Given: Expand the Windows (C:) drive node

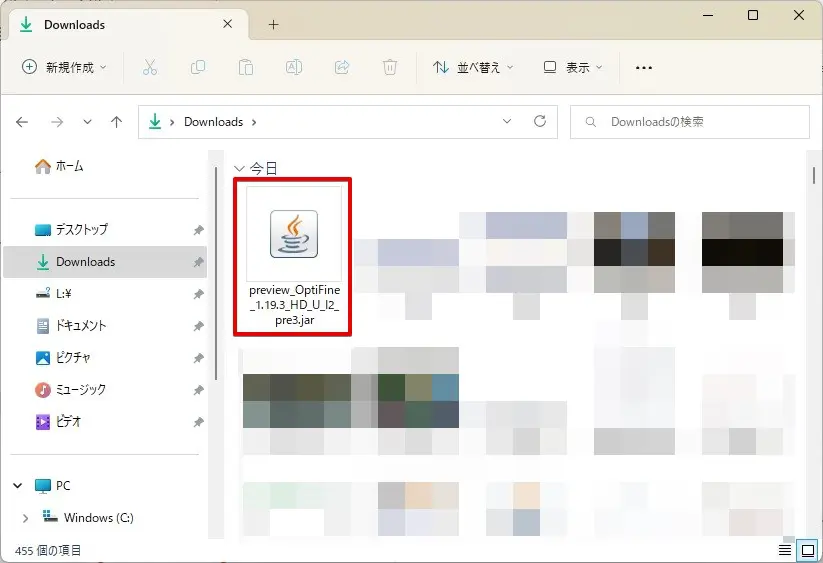Looking at the screenshot, I should (24, 518).
